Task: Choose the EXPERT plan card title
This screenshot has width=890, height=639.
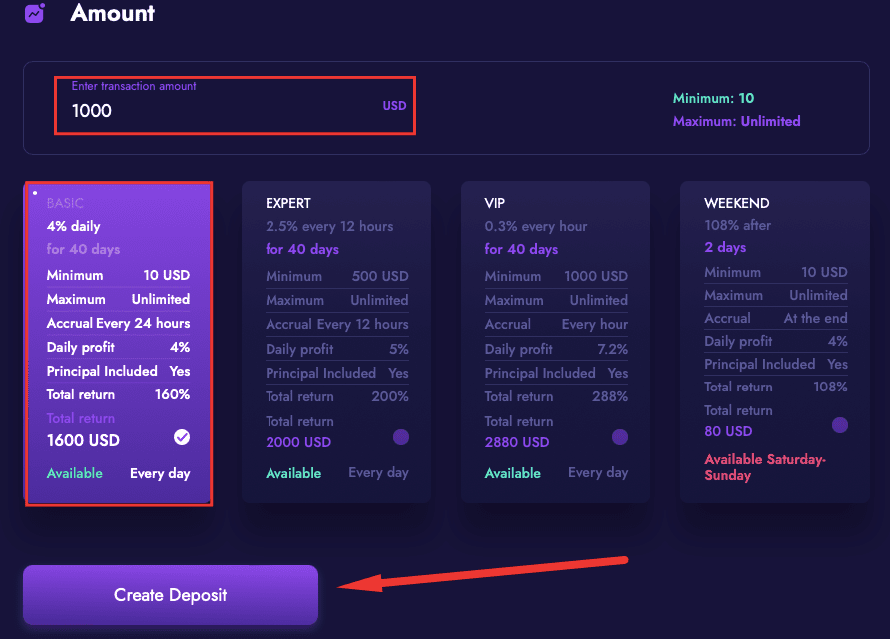Action: [288, 203]
